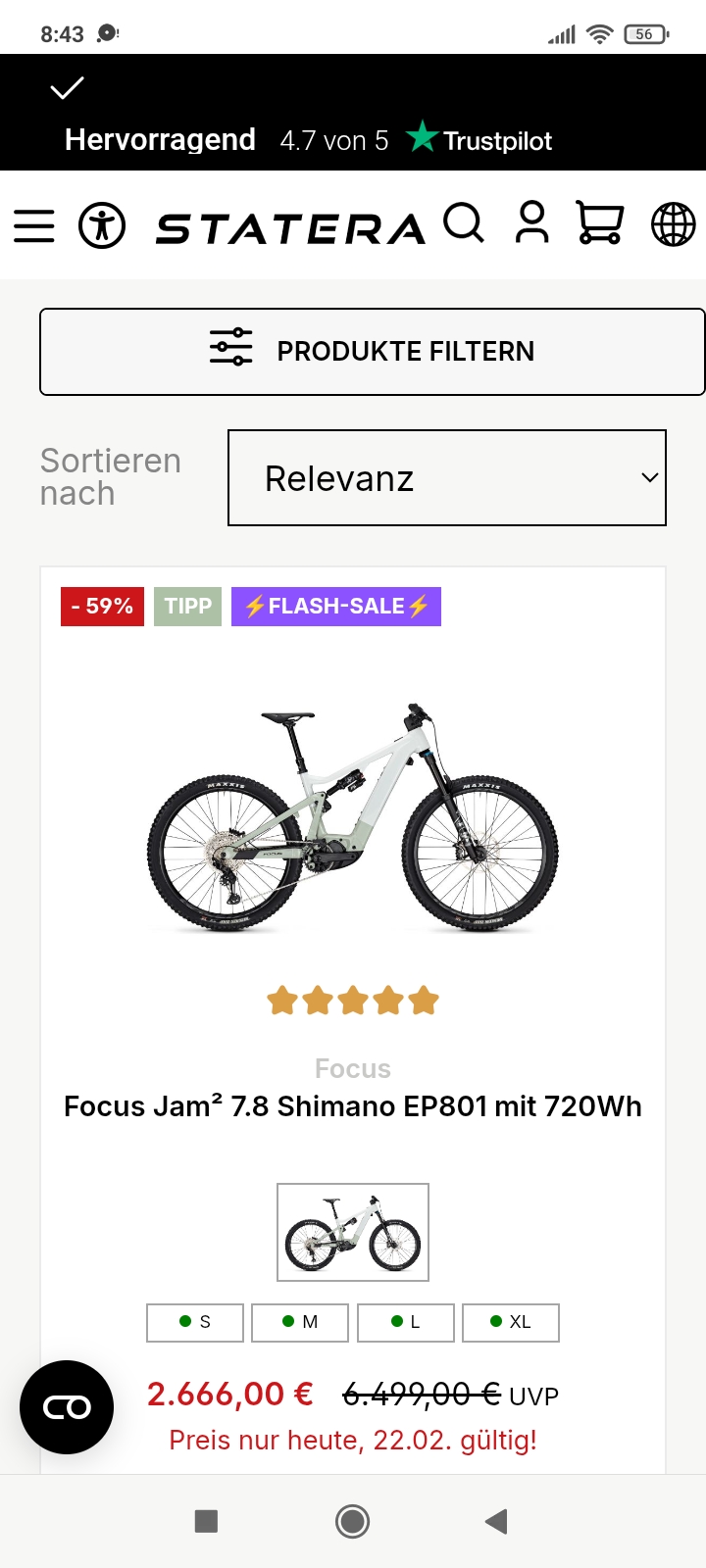Open the Trustpilot rating link
The width and height of the screenshot is (706, 1568).
pyautogui.click(x=479, y=140)
